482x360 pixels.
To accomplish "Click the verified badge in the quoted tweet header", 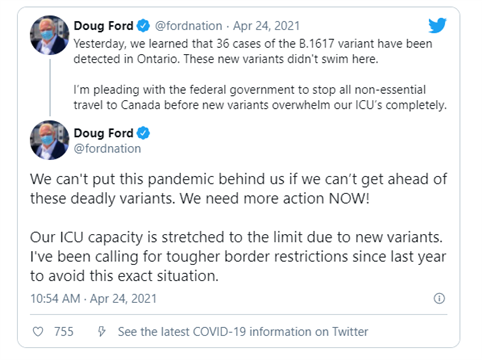I will (143, 26).
